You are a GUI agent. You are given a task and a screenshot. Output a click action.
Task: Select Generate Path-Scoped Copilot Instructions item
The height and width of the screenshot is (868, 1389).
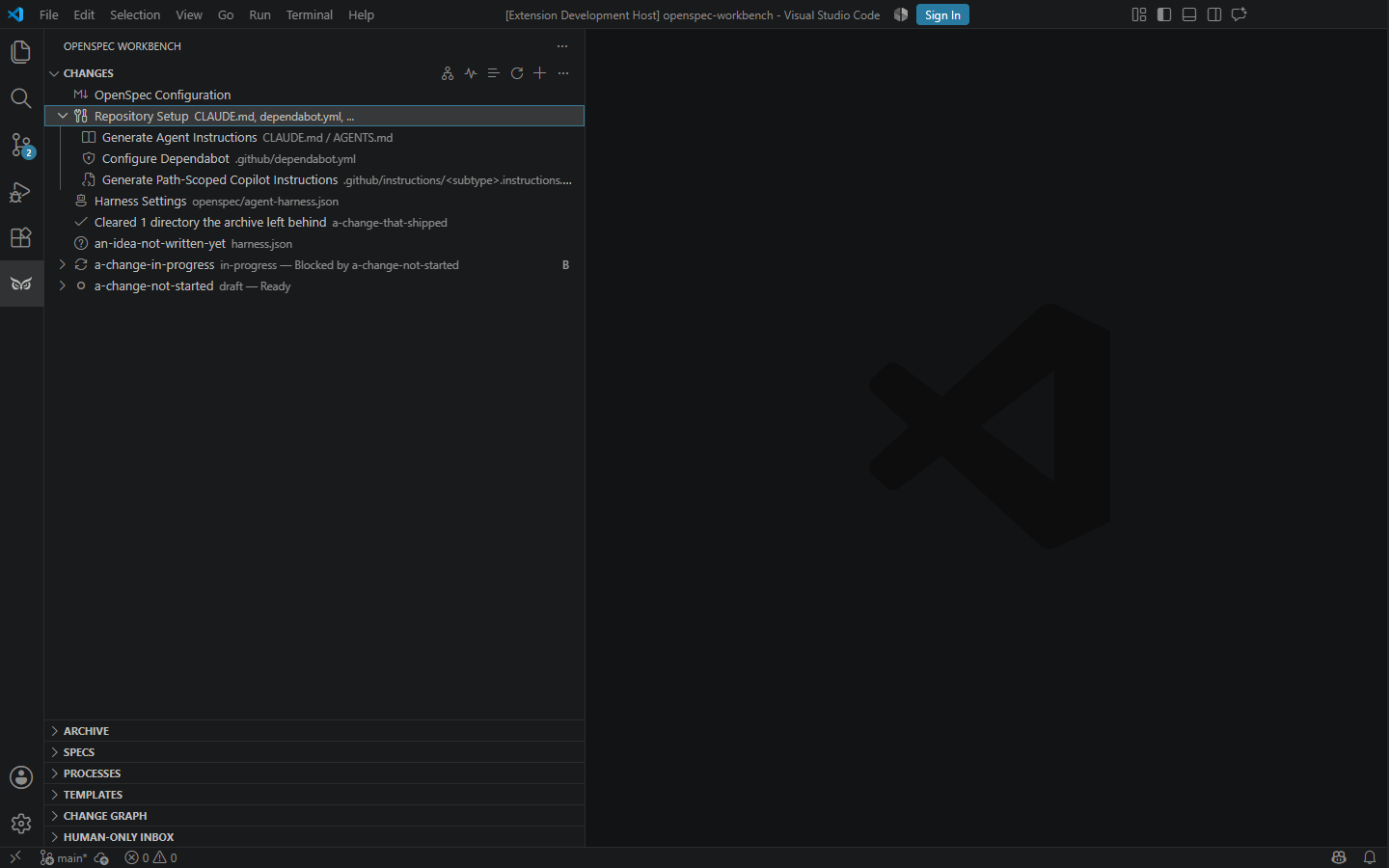[x=314, y=179]
